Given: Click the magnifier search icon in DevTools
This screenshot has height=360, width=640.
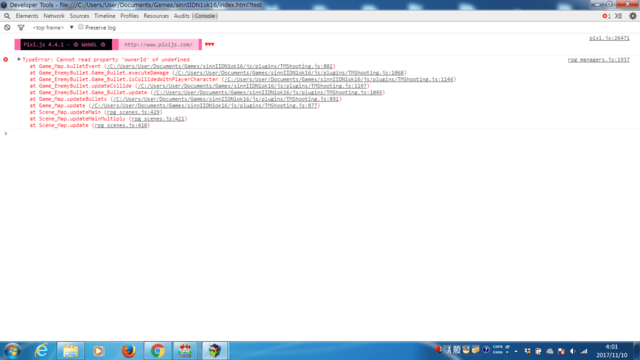Looking at the screenshot, I should 7,16.
